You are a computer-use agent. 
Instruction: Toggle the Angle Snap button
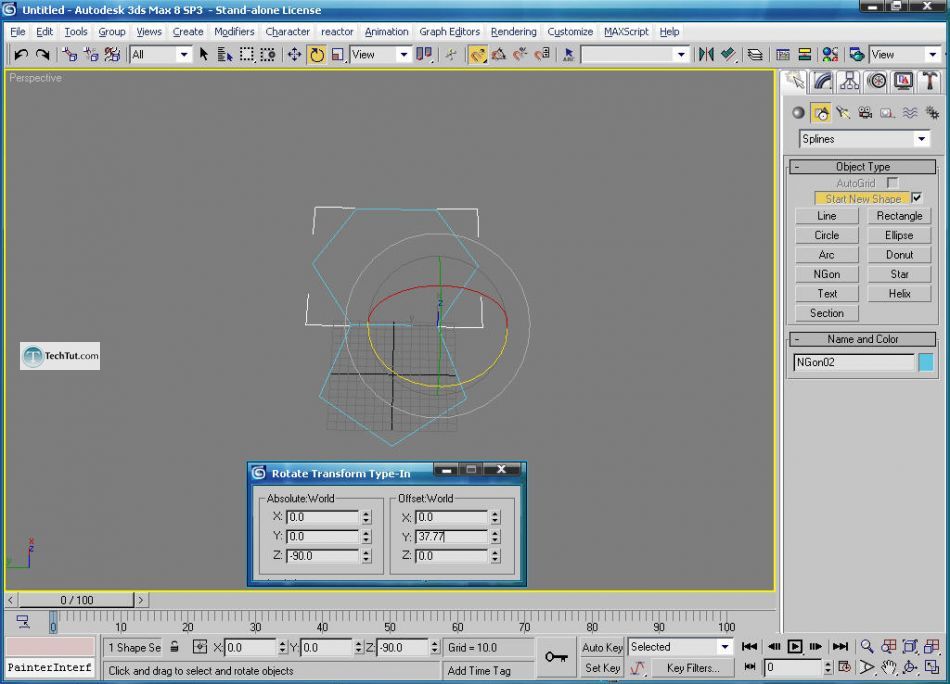pos(499,55)
